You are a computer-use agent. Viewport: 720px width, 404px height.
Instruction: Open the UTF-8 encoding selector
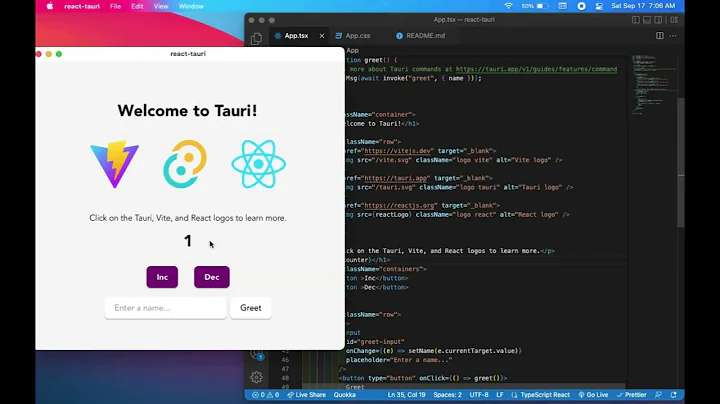pyautogui.click(x=479, y=395)
